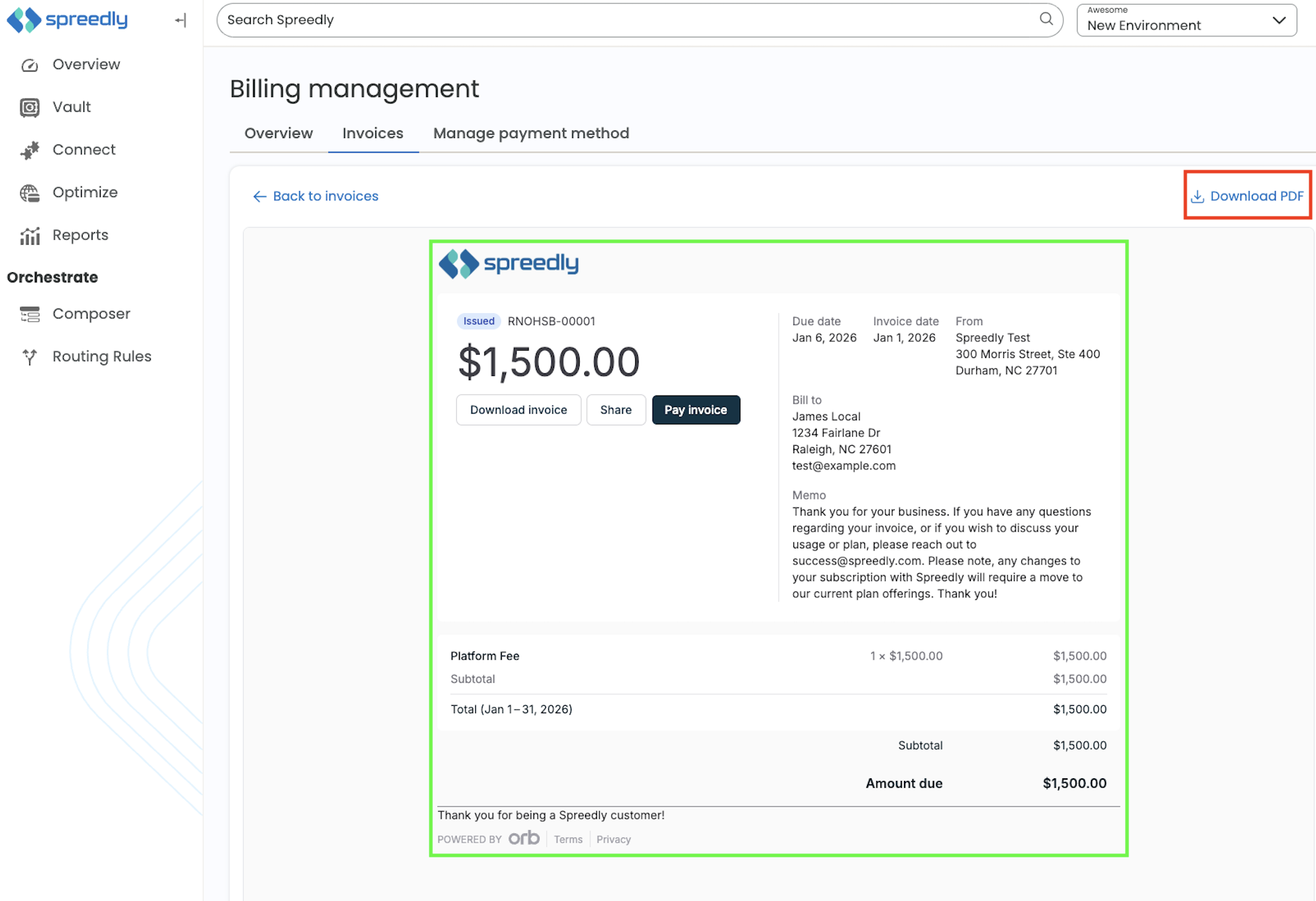1316x901 pixels.
Task: Collapse the sidebar with the arrow icon
Action: [180, 20]
